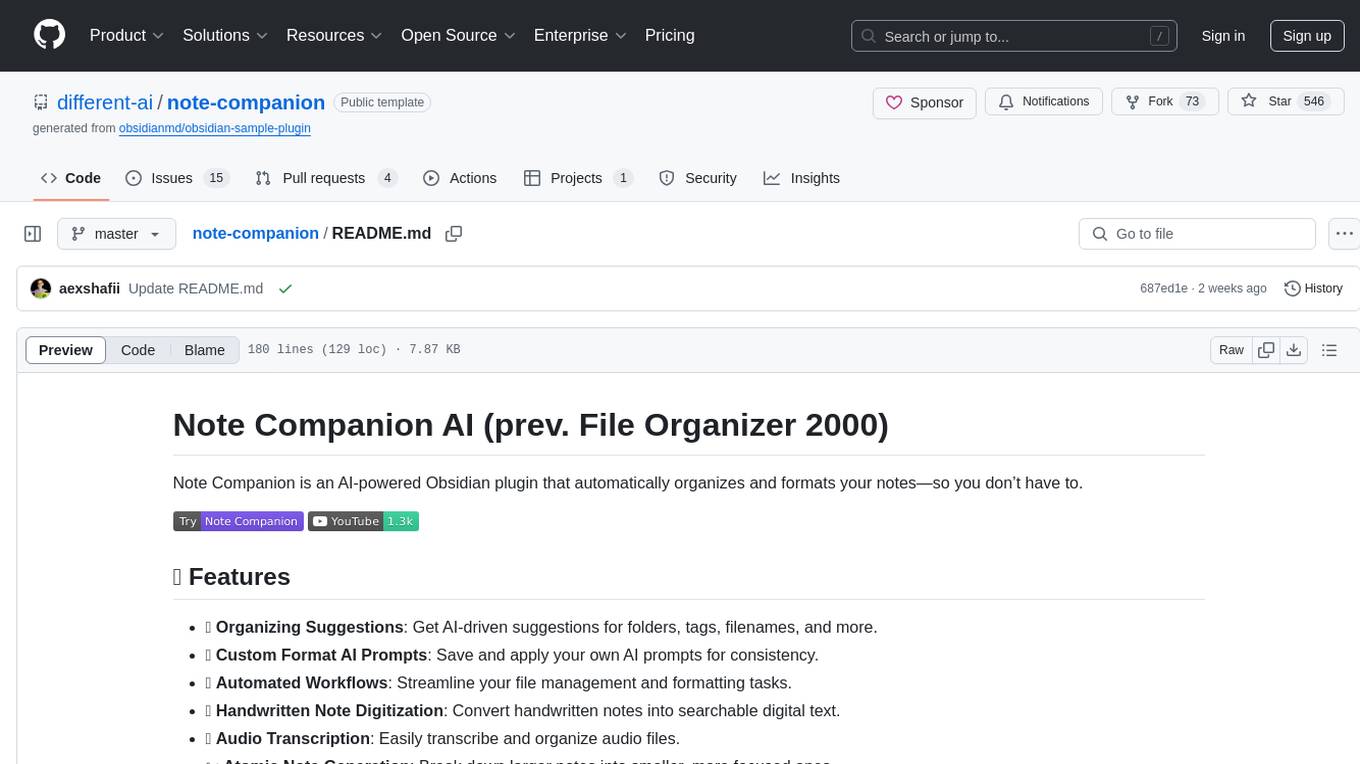Click the Pull requests count 4 badge

tap(388, 178)
